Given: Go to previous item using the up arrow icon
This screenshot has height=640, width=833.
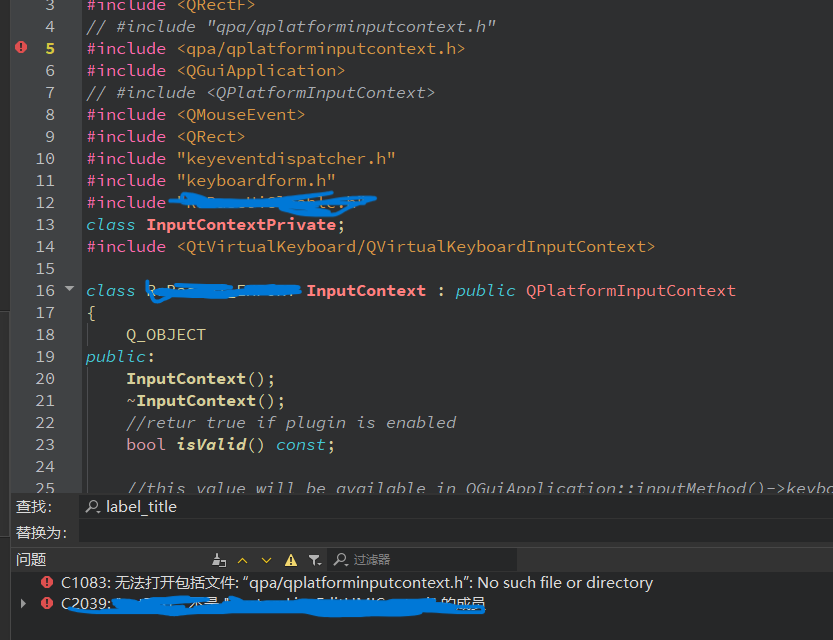Looking at the screenshot, I should point(242,559).
